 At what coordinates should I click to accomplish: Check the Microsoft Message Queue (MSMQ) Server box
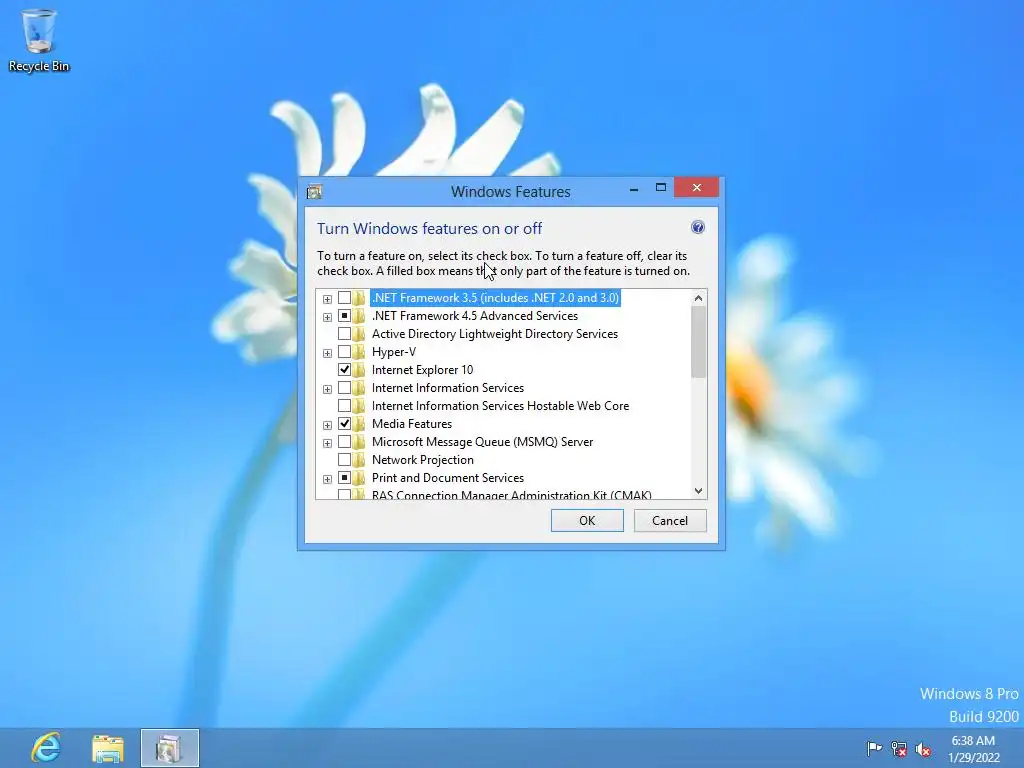(344, 442)
